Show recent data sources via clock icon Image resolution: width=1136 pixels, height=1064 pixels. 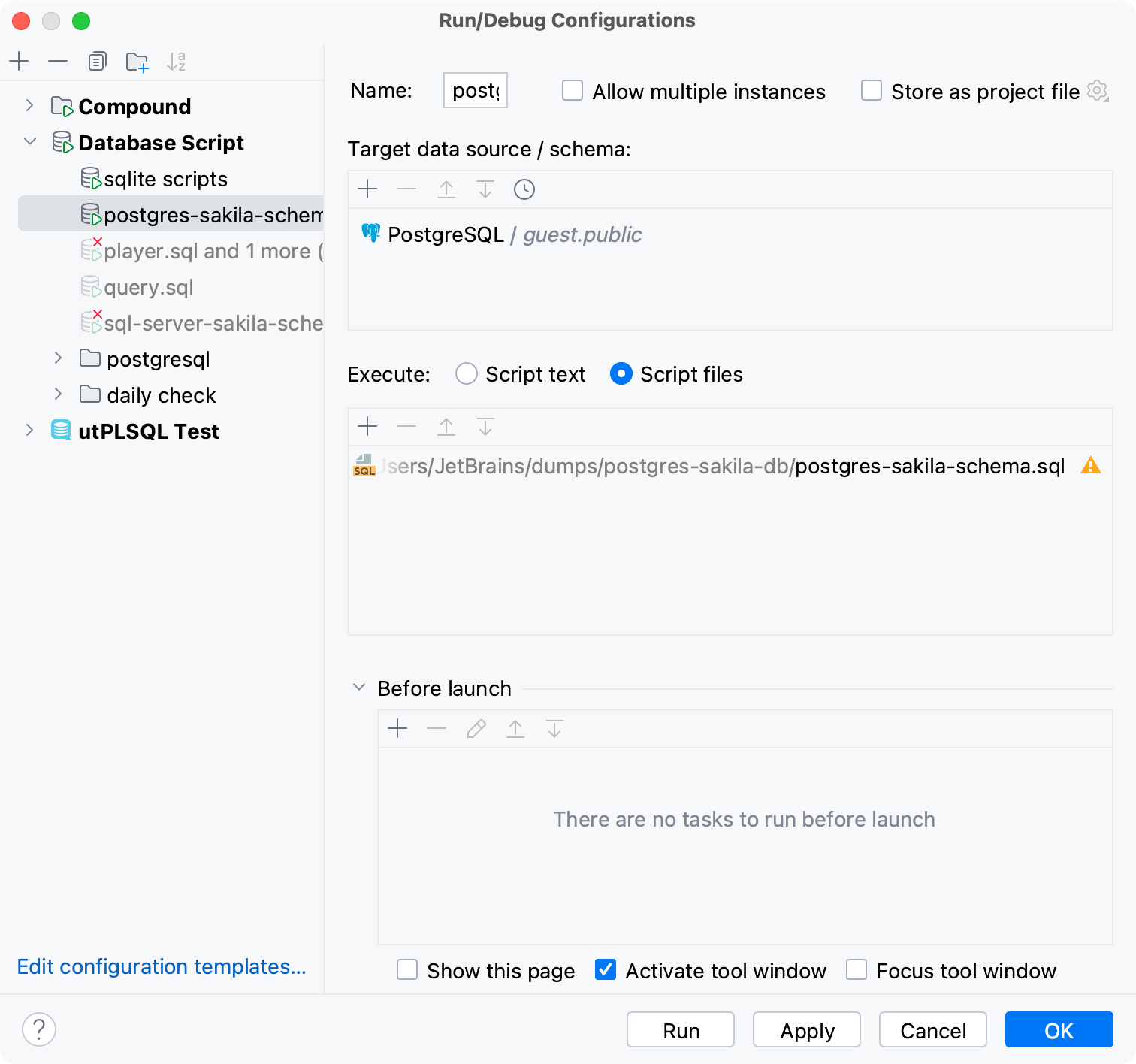click(524, 189)
